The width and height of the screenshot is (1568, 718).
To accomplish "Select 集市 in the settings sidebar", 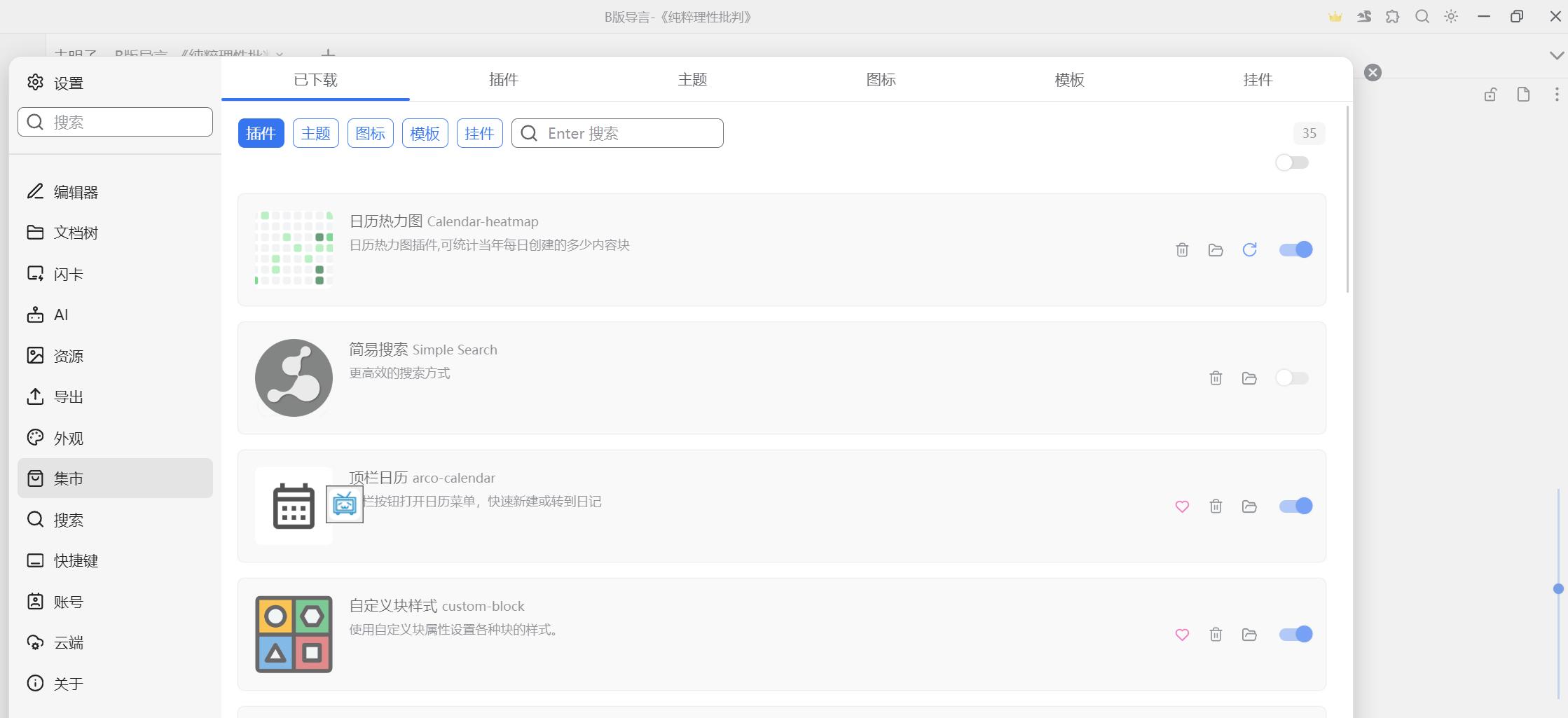I will point(115,478).
